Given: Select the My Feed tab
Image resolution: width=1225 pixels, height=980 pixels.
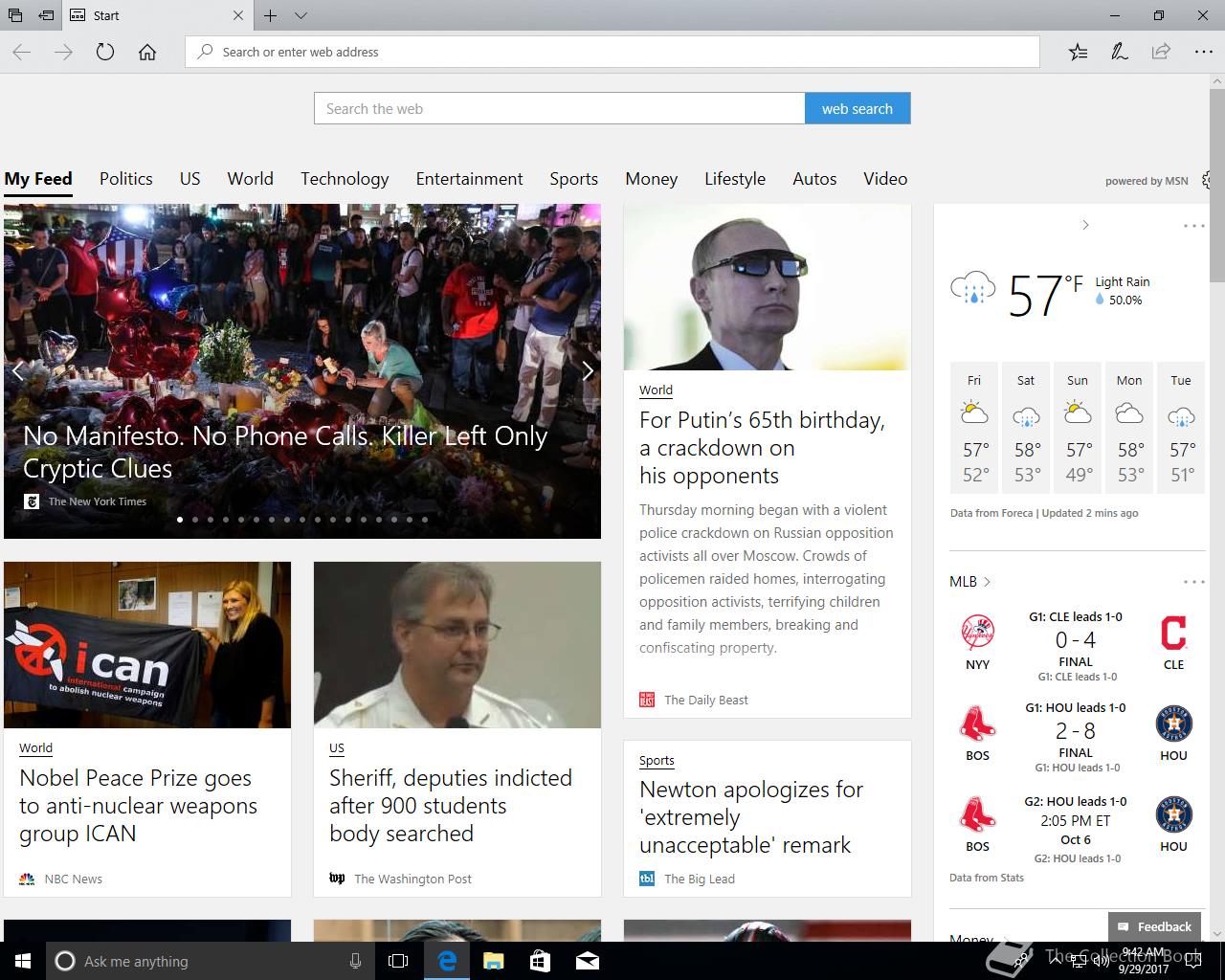Looking at the screenshot, I should click(x=38, y=179).
